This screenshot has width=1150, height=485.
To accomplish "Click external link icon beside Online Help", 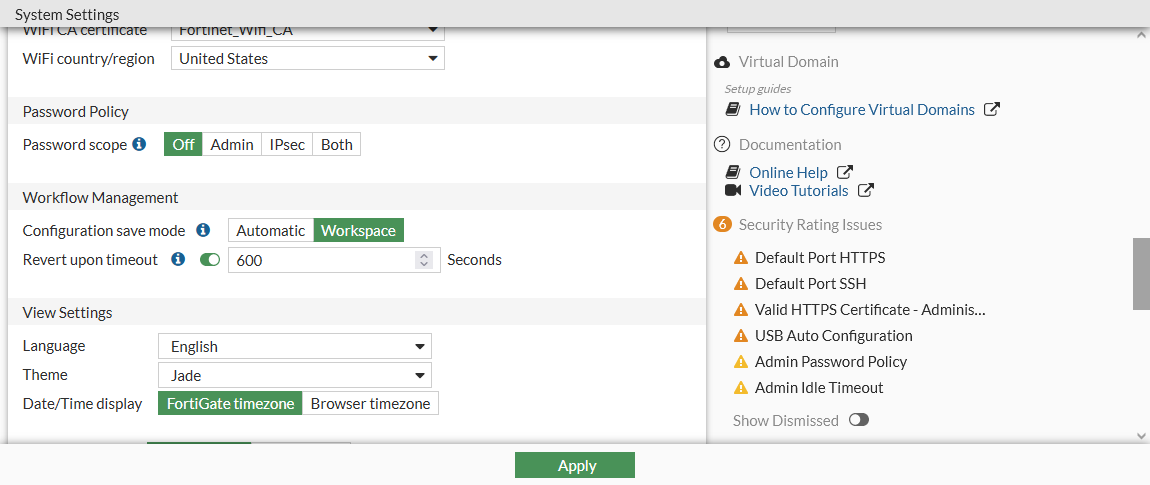I will [x=844, y=173].
